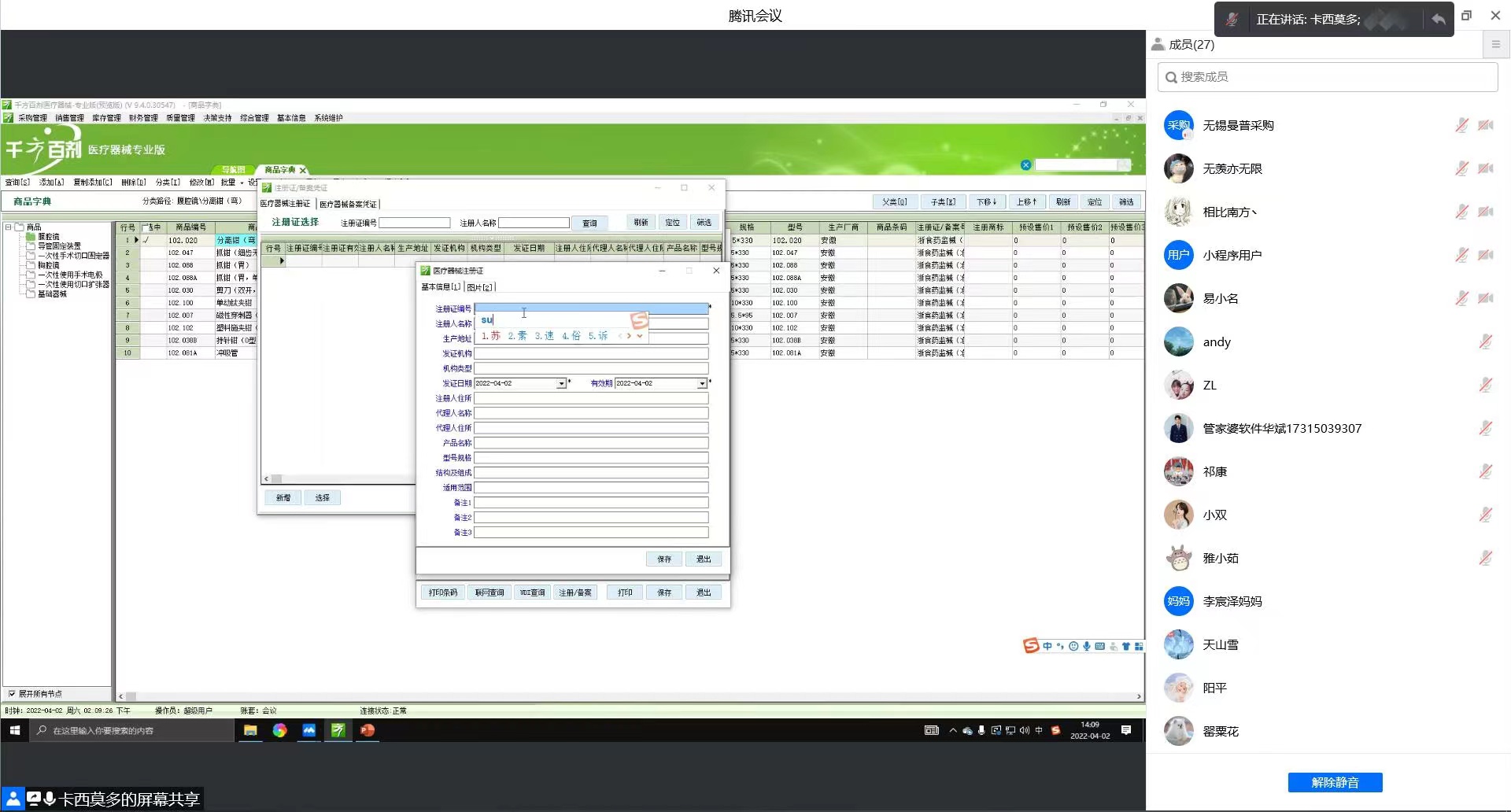The image size is (1511, 812).
Task: Switch to the 图片[2] tab in the registration dialog
Action: click(x=479, y=287)
